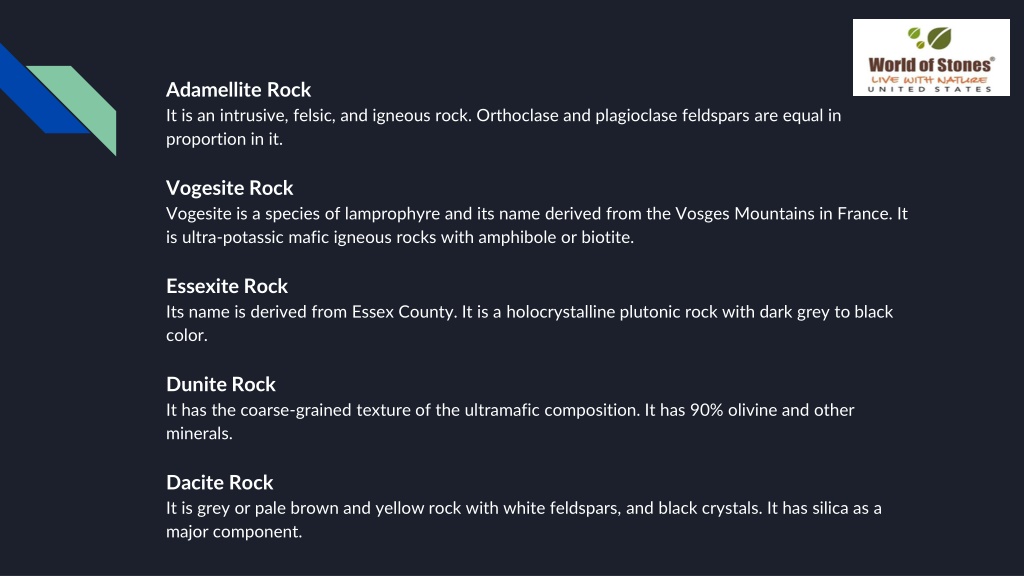Click the word 'color.' under Essexite
The width and height of the screenshot is (1024, 576).
click(x=187, y=336)
